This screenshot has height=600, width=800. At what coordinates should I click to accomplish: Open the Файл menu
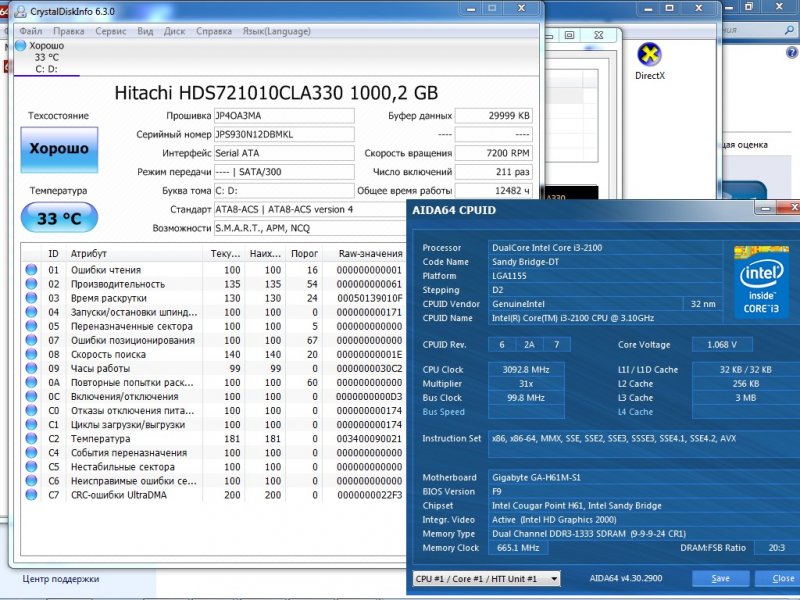click(x=30, y=31)
